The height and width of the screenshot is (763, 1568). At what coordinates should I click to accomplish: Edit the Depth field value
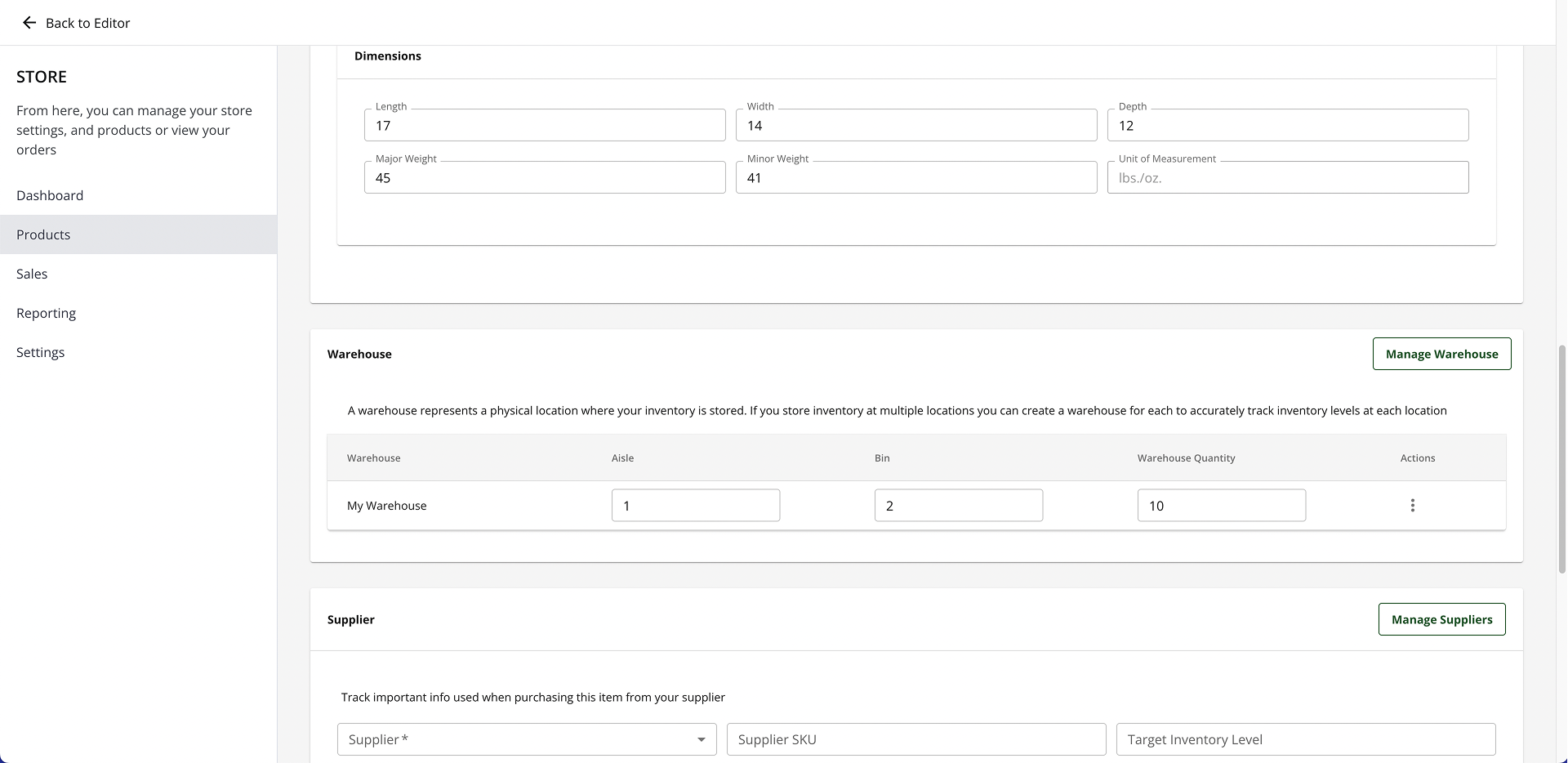tap(1287, 126)
